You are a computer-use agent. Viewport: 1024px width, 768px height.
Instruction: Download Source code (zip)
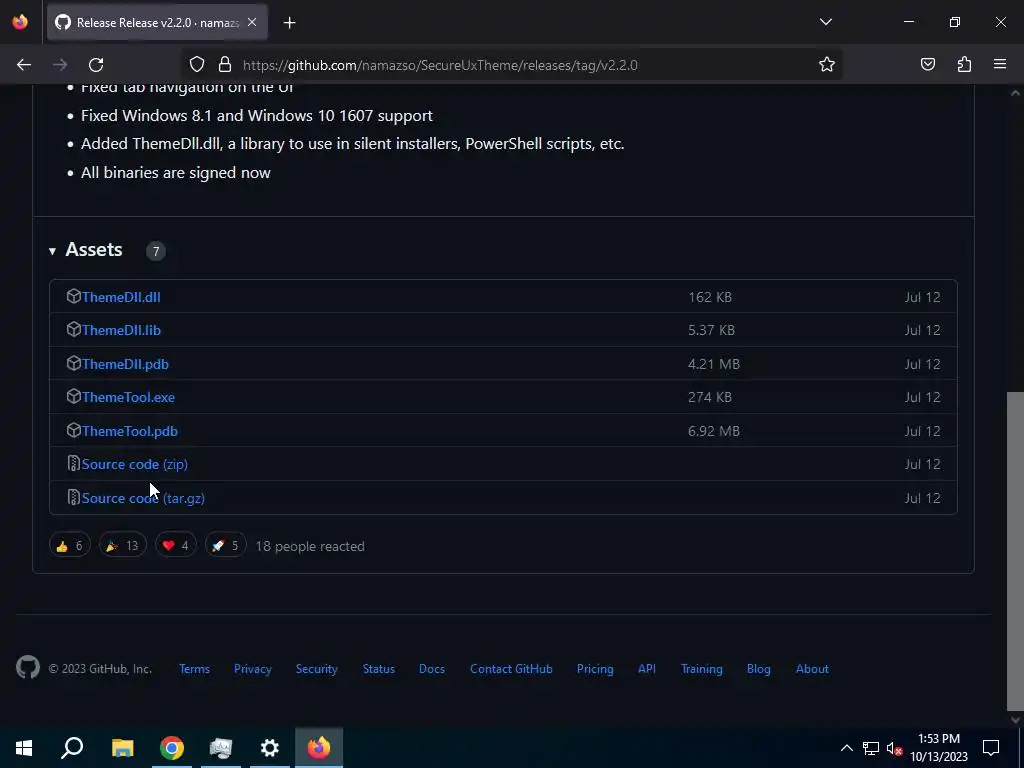pyautogui.click(x=135, y=464)
